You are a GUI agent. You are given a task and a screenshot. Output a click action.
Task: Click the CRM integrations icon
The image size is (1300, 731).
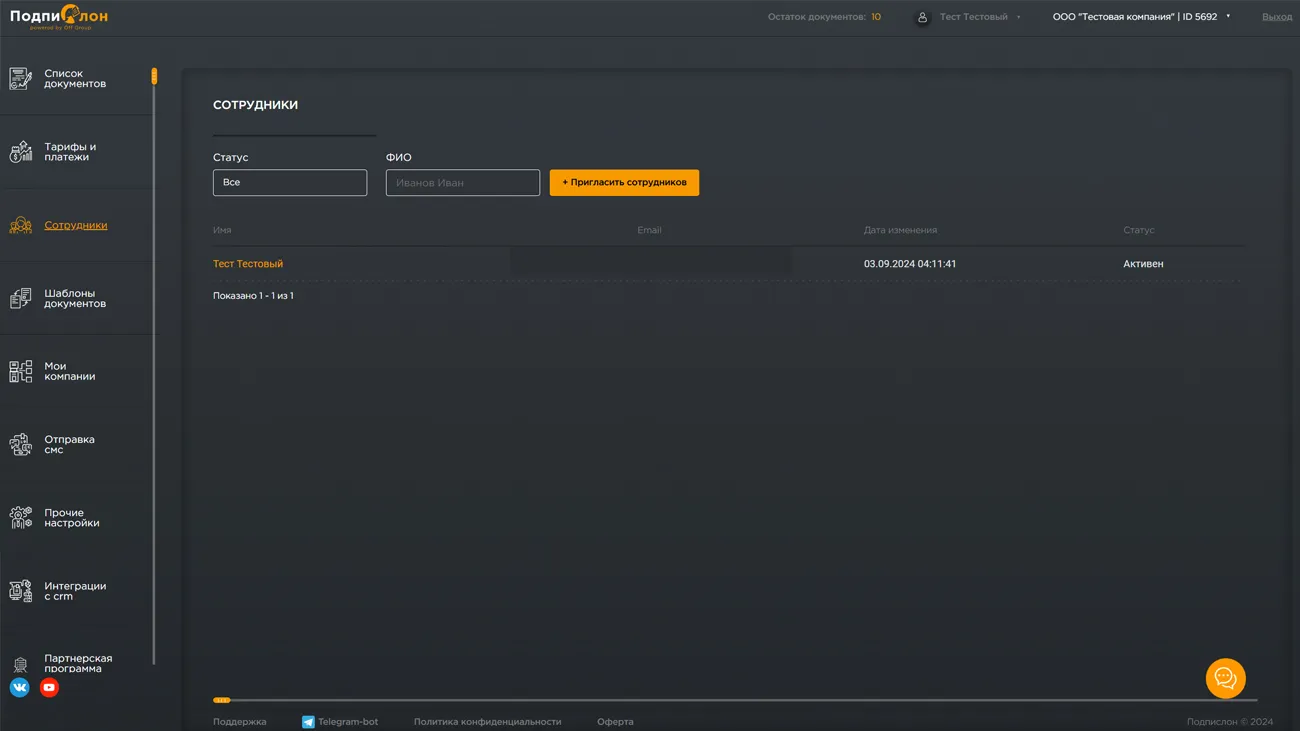point(21,591)
